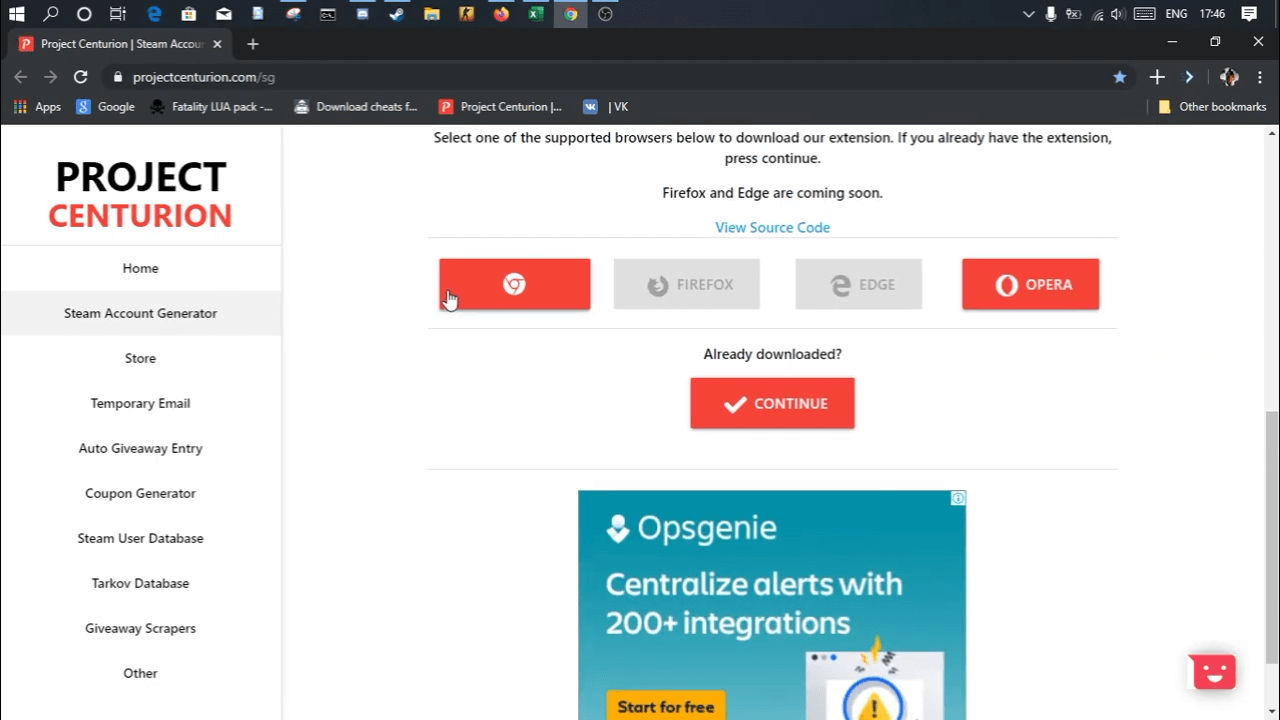Click the microphone tray icon
Viewport: 1280px width, 720px height.
(x=1051, y=14)
